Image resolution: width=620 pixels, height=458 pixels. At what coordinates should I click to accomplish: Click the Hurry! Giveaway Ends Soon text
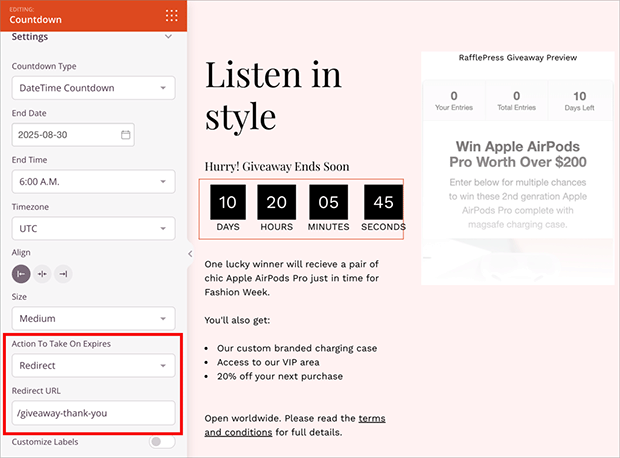pyautogui.click(x=277, y=167)
